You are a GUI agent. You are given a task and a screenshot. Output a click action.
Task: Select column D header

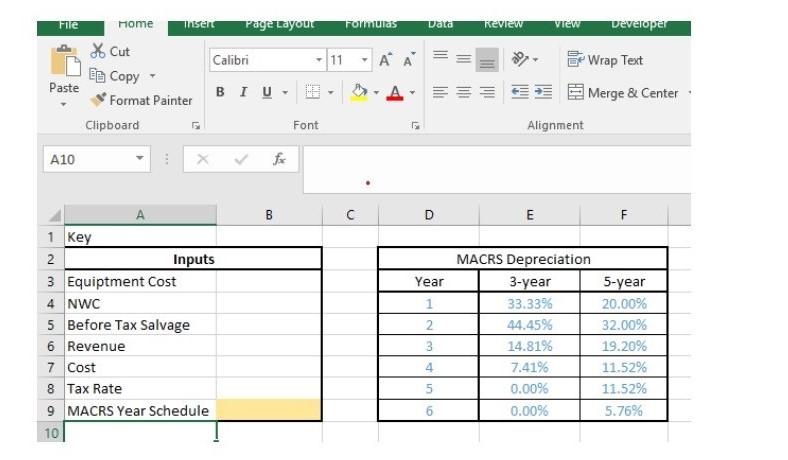click(429, 215)
